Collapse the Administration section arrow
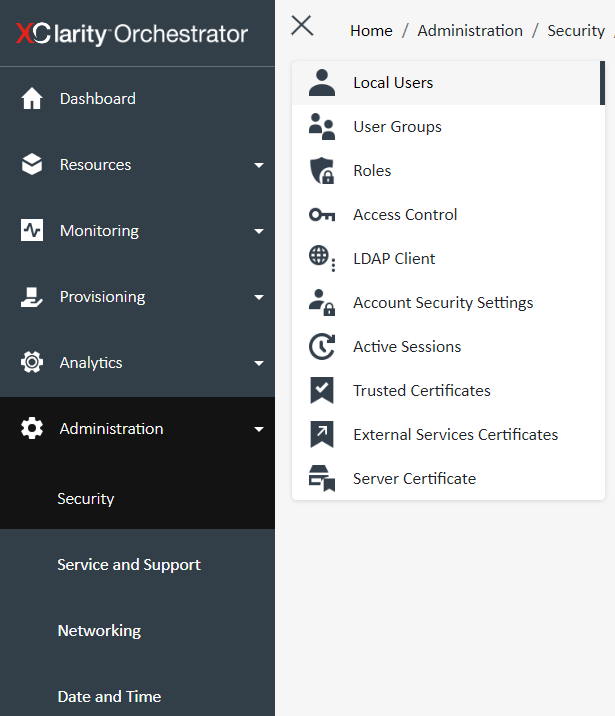The image size is (615, 716). pyautogui.click(x=259, y=429)
